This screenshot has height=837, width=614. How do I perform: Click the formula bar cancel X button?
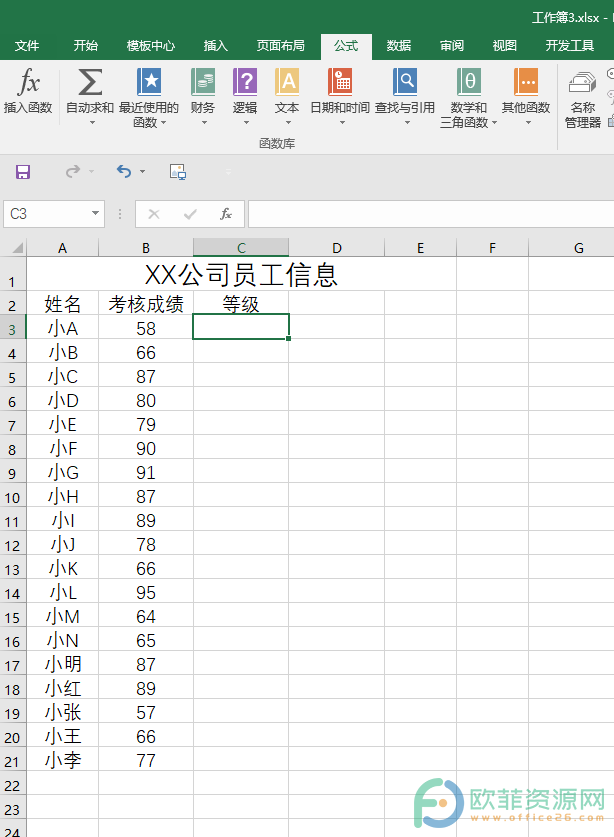point(154,214)
